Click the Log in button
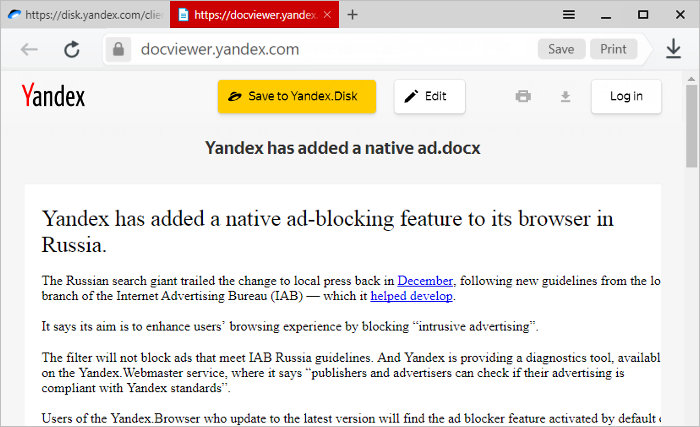The image size is (700, 427). (x=626, y=96)
